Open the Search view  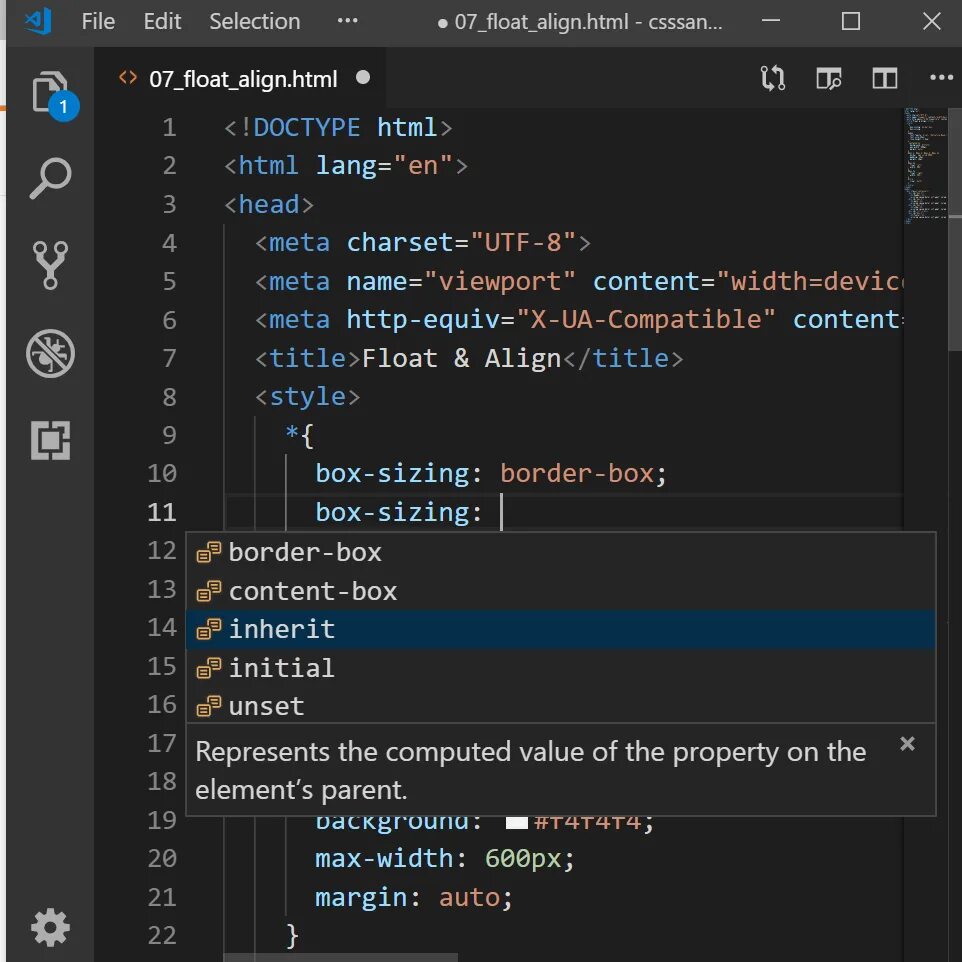pyautogui.click(x=50, y=179)
